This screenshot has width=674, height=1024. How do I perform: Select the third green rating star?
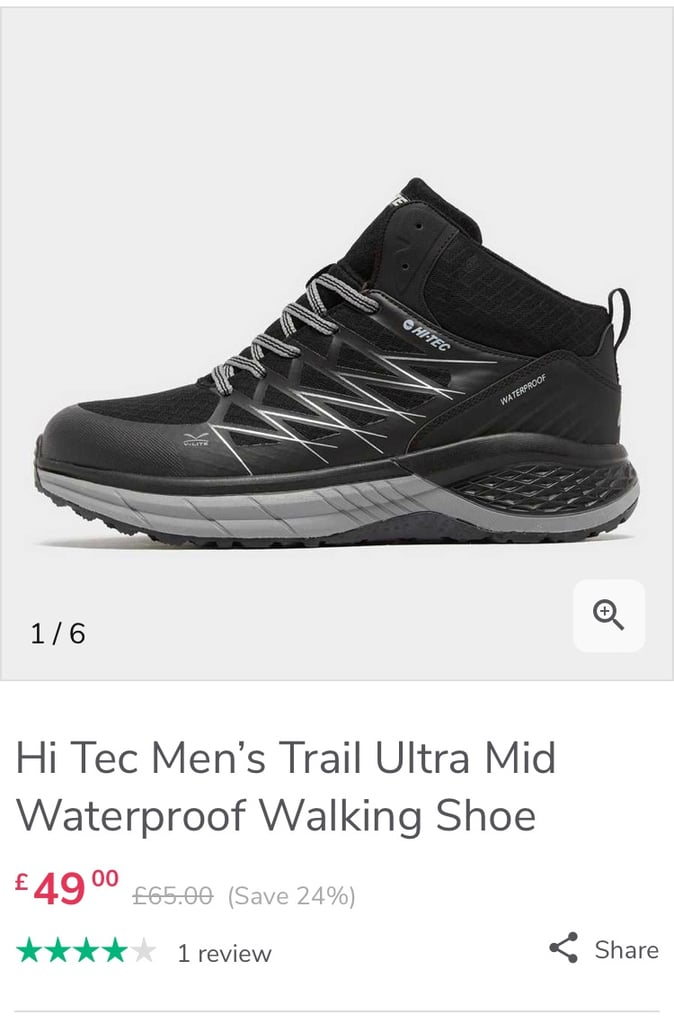pyautogui.click(x=86, y=950)
